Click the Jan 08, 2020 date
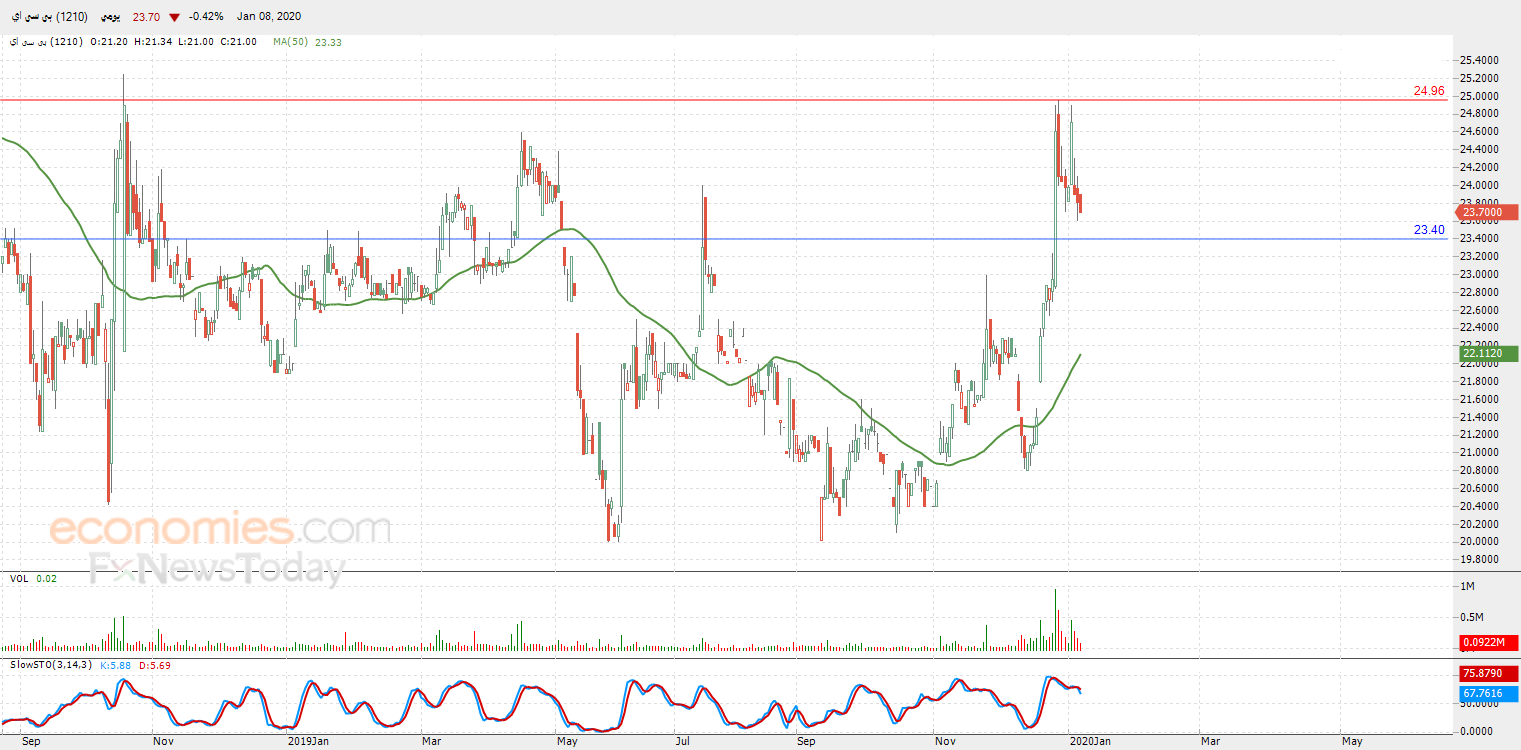Viewport: 1521px width, 750px height. (x=269, y=17)
